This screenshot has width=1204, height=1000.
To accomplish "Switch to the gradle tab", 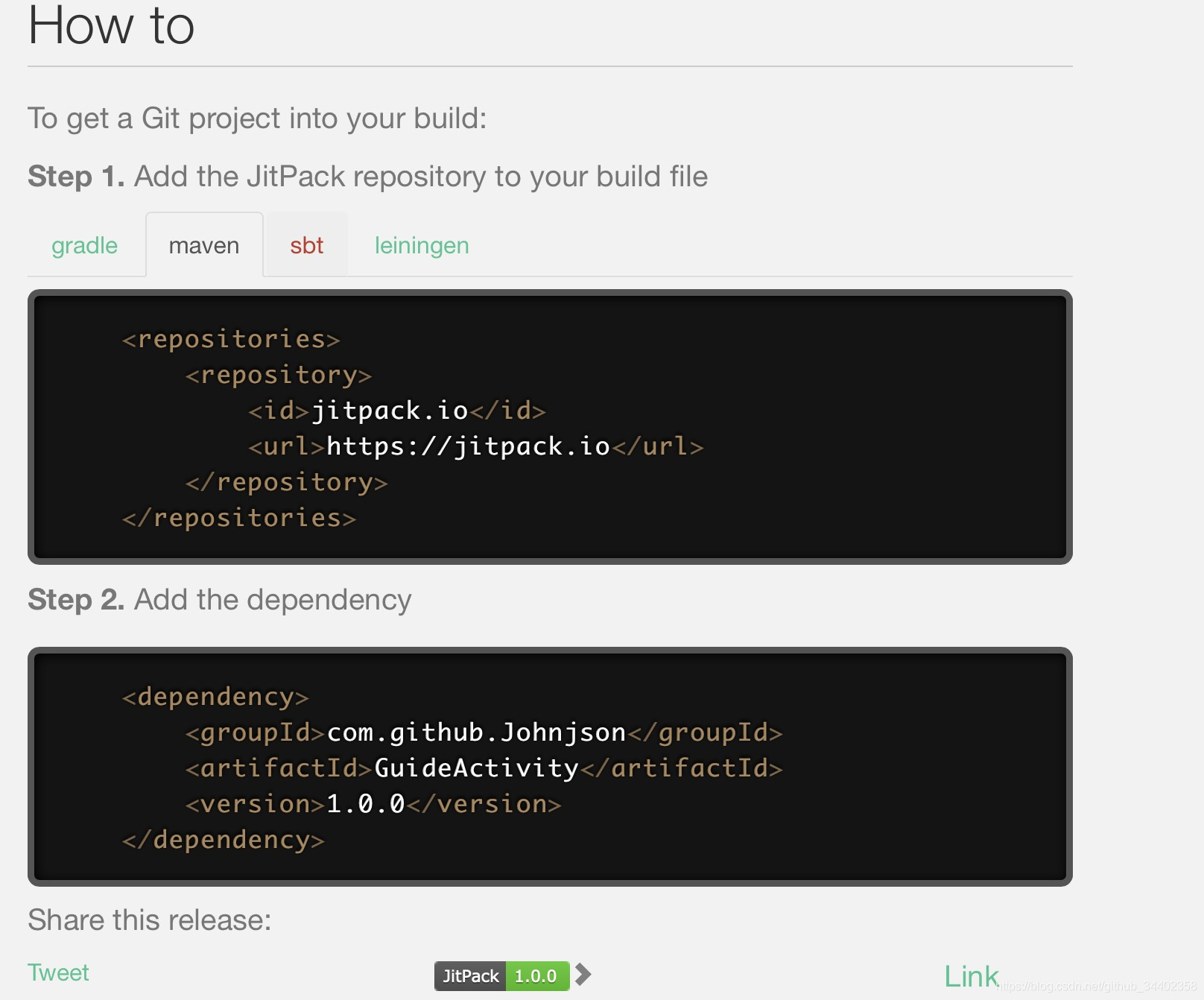I will 85,245.
